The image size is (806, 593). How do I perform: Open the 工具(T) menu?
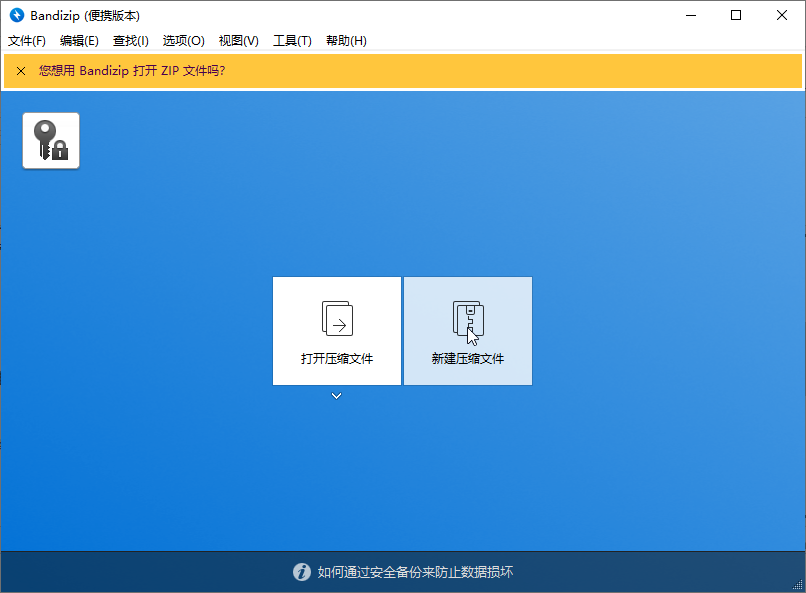tap(292, 41)
